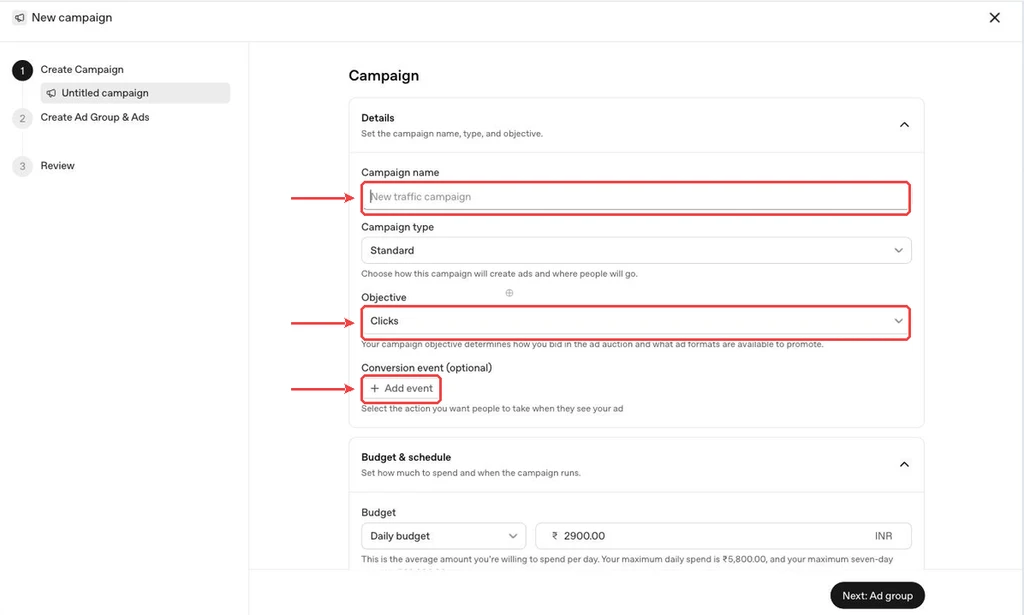The image size is (1024, 615).
Task: Select Untitled campaign in the sidebar
Action: point(135,93)
